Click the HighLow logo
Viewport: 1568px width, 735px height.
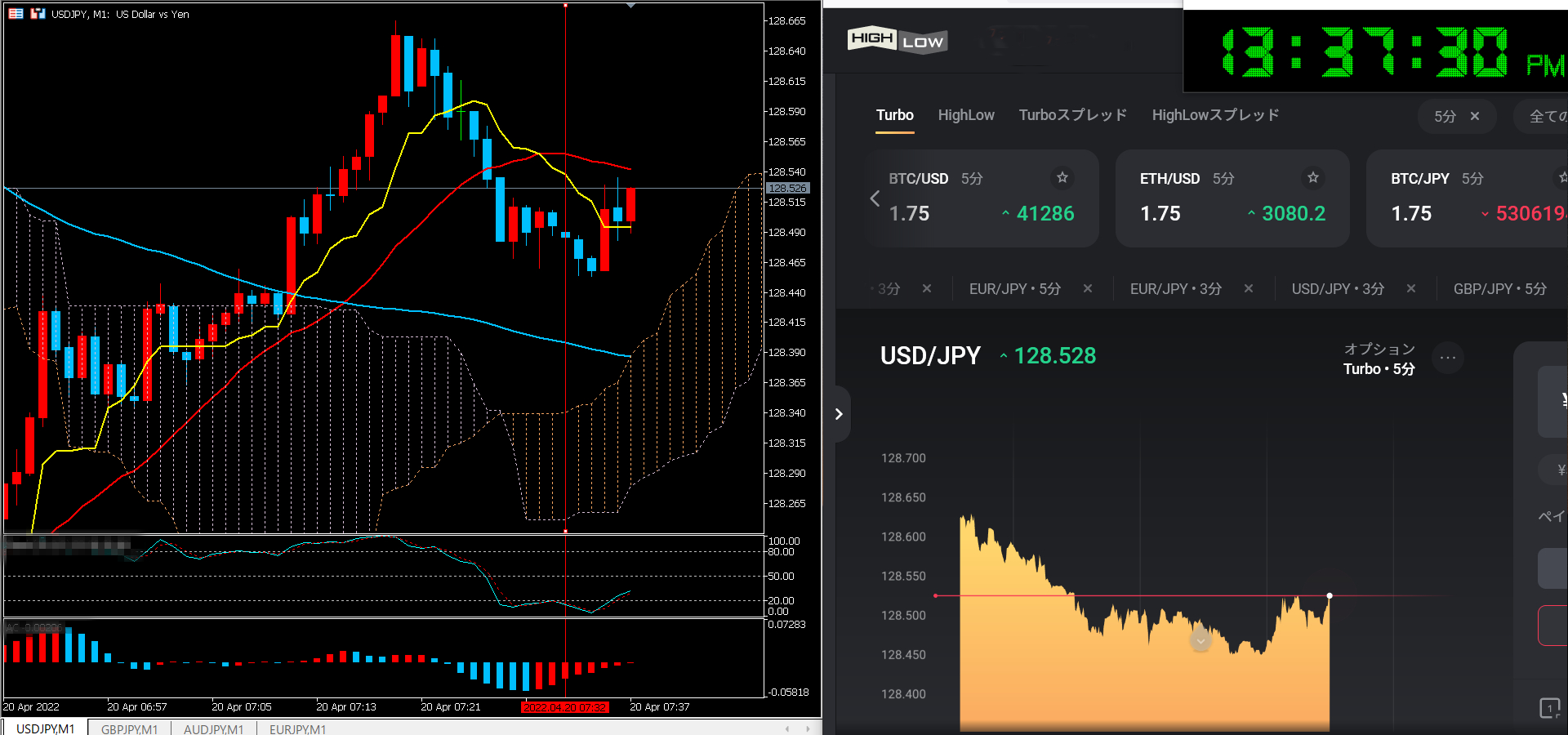click(x=897, y=40)
